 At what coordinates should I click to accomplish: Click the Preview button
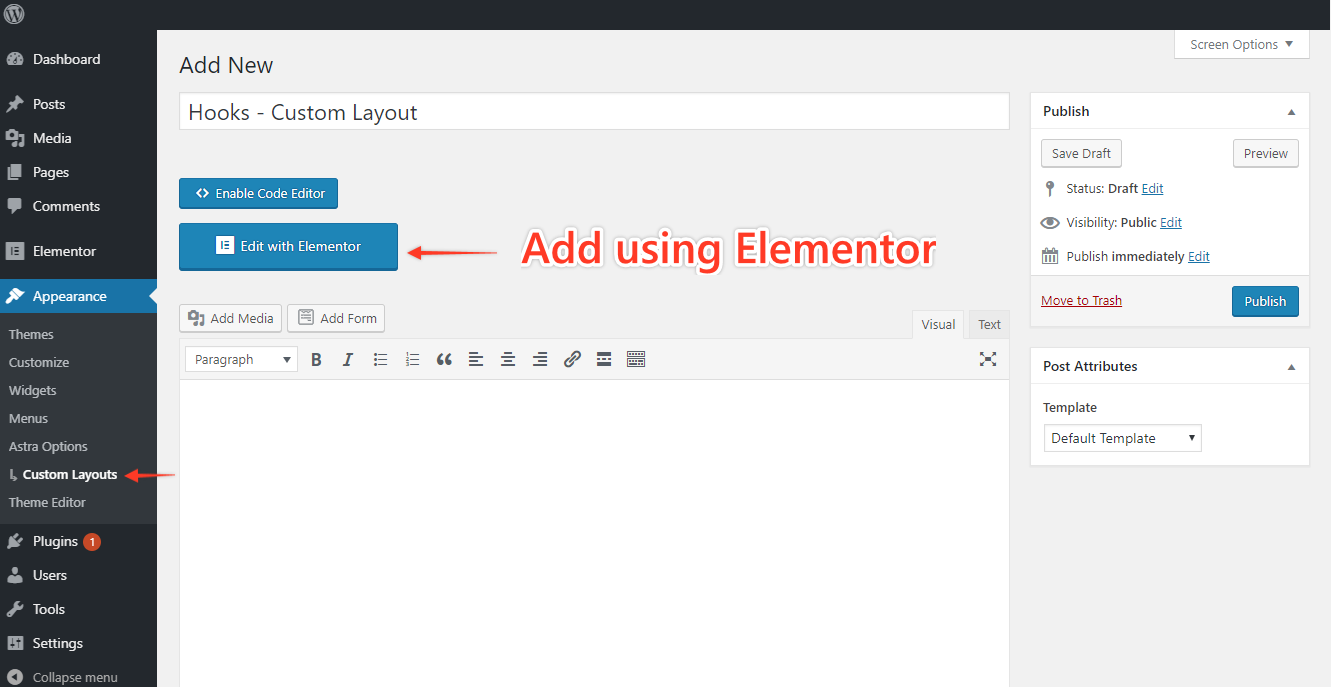tap(1266, 153)
